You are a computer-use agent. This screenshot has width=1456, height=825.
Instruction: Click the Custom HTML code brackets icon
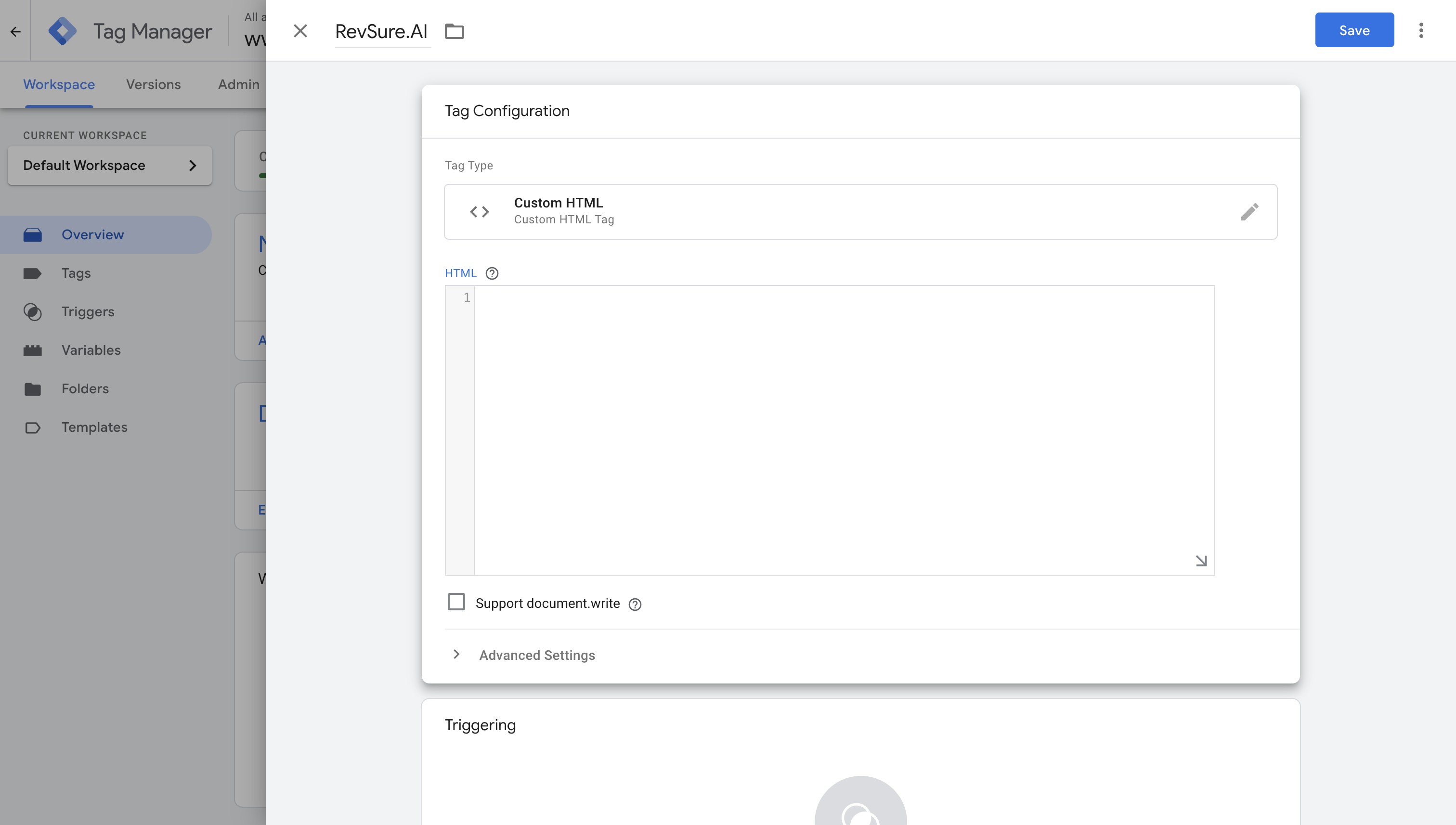[x=479, y=212]
